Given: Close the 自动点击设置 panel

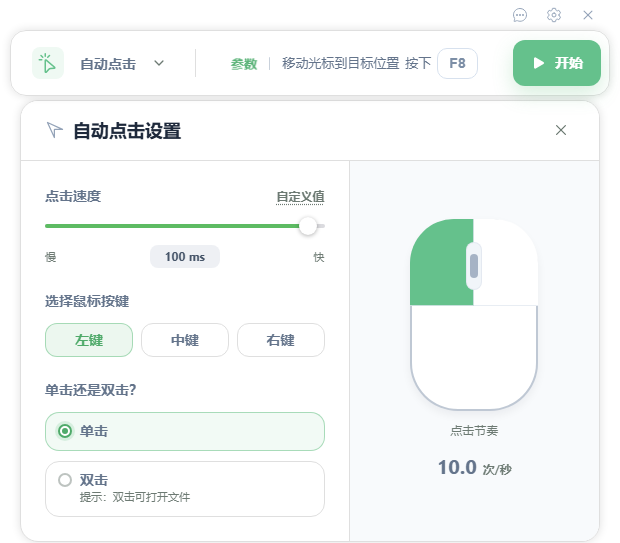Looking at the screenshot, I should point(561,130).
